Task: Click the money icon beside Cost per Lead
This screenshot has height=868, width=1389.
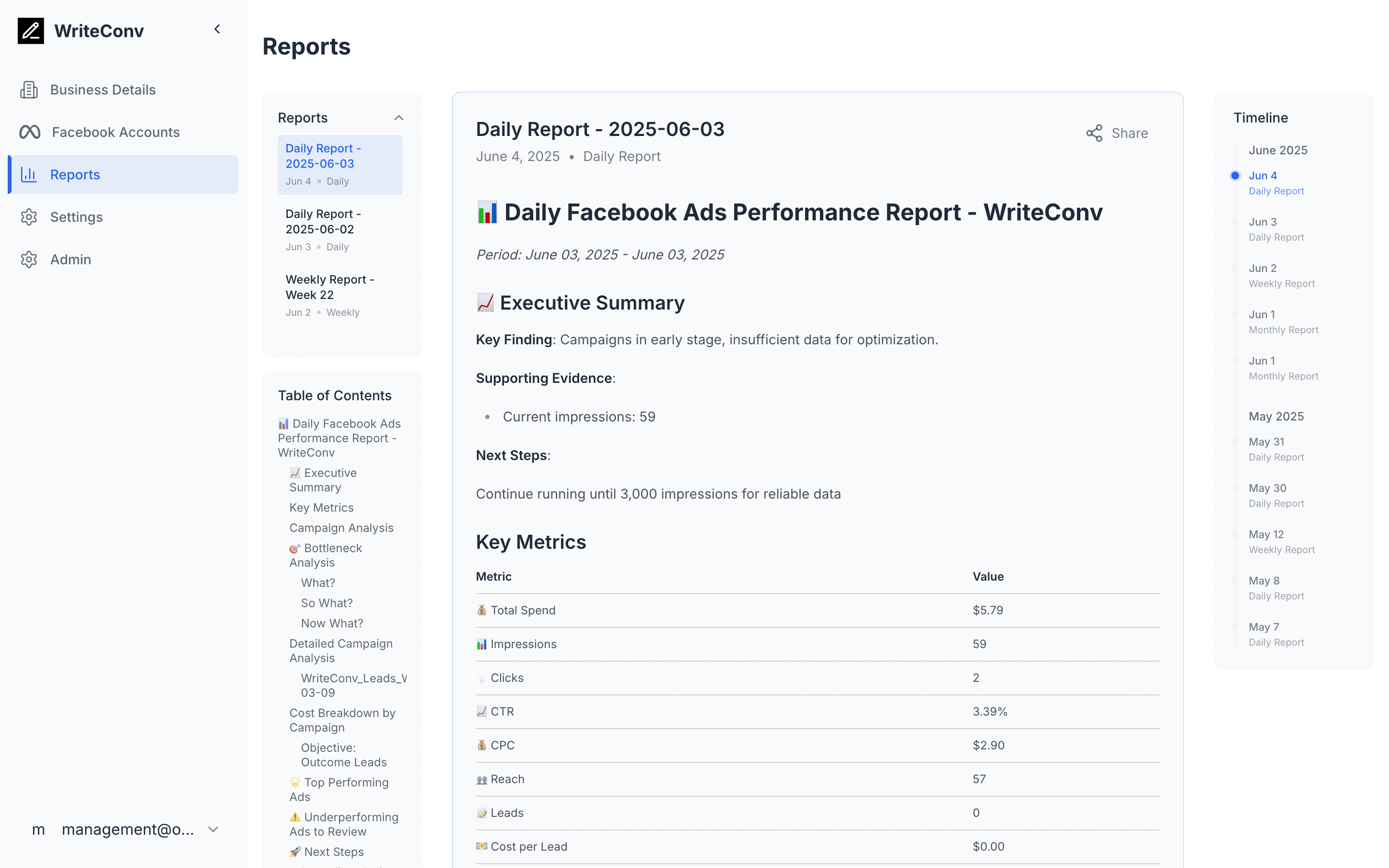Action: pos(482,846)
